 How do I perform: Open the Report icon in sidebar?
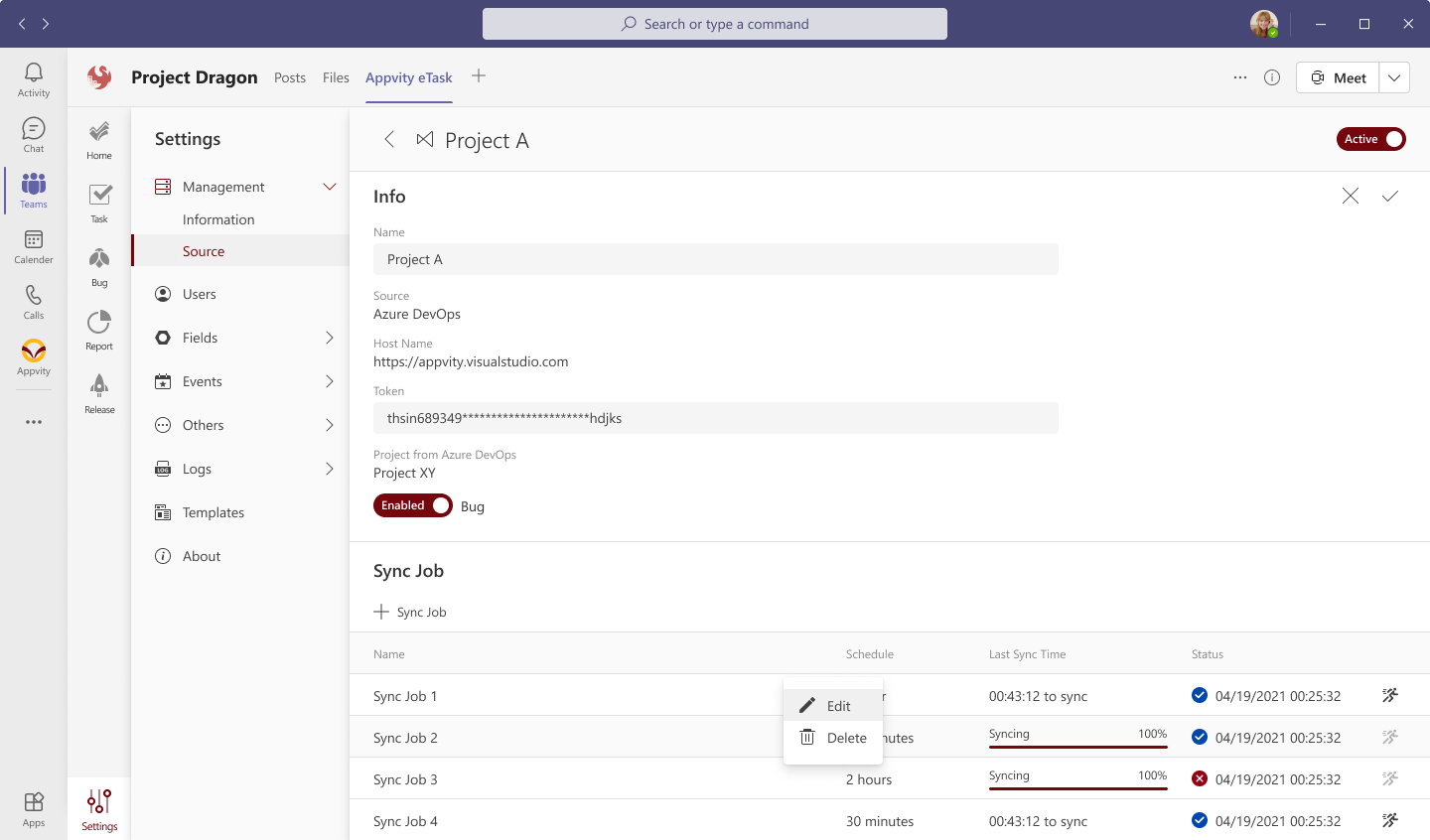[99, 331]
